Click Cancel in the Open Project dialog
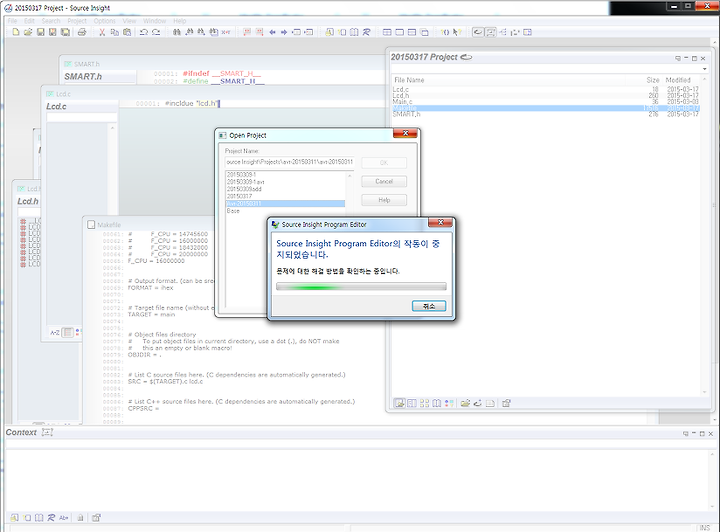 click(384, 181)
